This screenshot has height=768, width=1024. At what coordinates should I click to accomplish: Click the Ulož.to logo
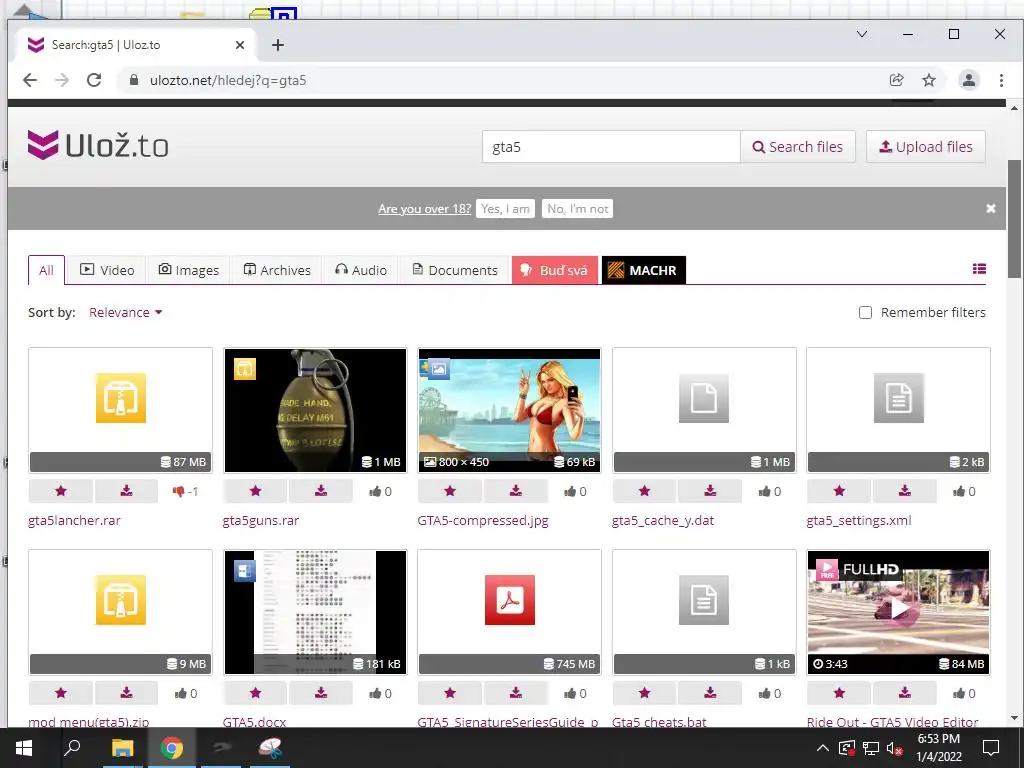tap(98, 145)
